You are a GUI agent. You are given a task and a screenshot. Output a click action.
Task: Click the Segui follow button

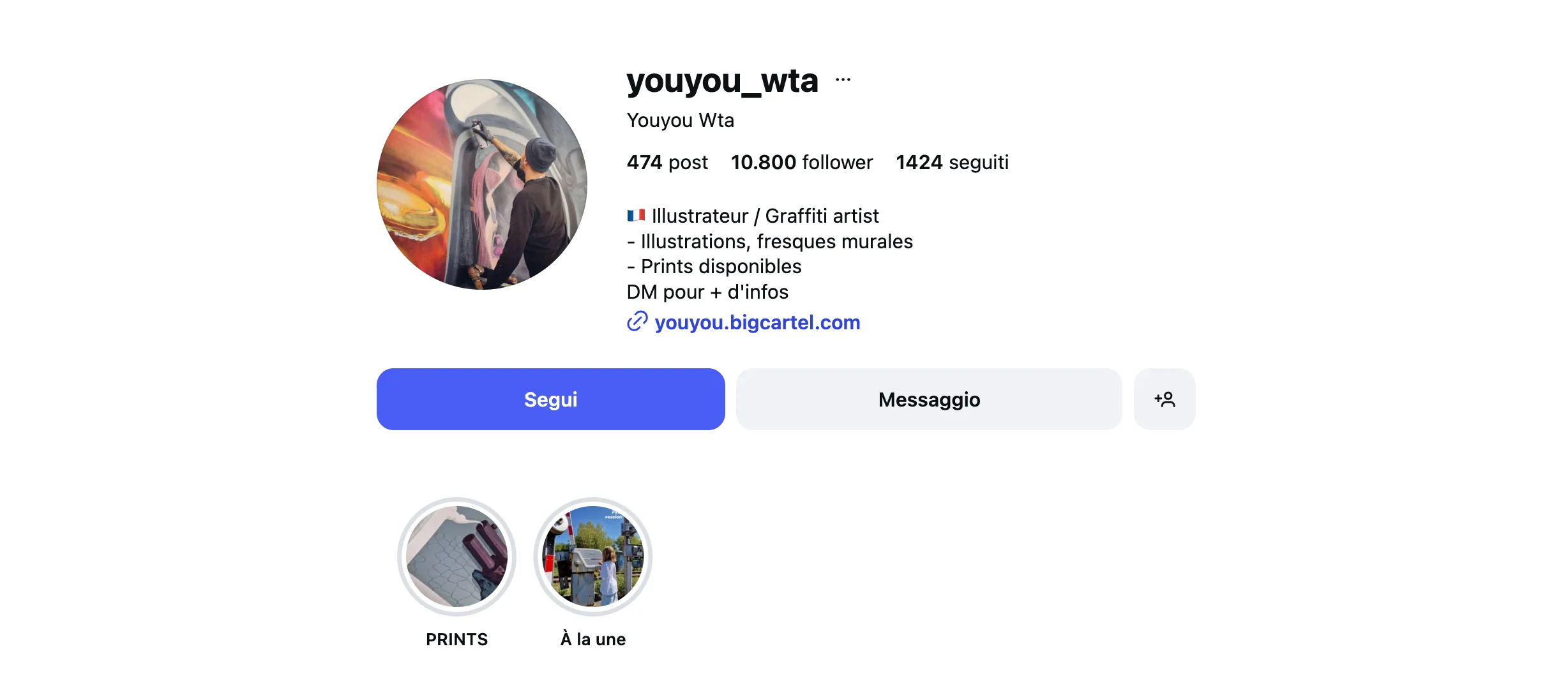(x=551, y=399)
